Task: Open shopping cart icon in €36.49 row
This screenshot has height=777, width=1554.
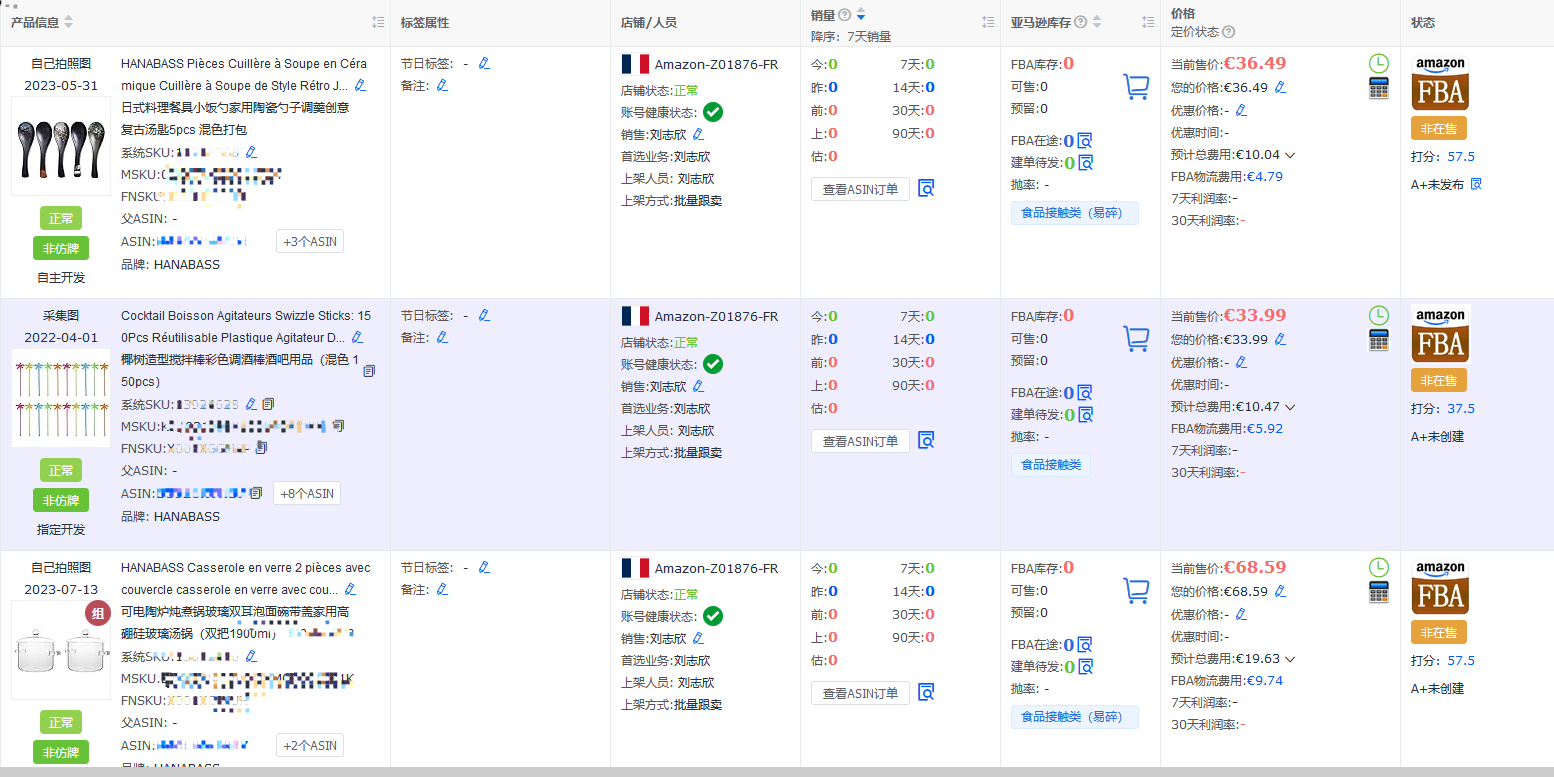Action: (x=1136, y=87)
